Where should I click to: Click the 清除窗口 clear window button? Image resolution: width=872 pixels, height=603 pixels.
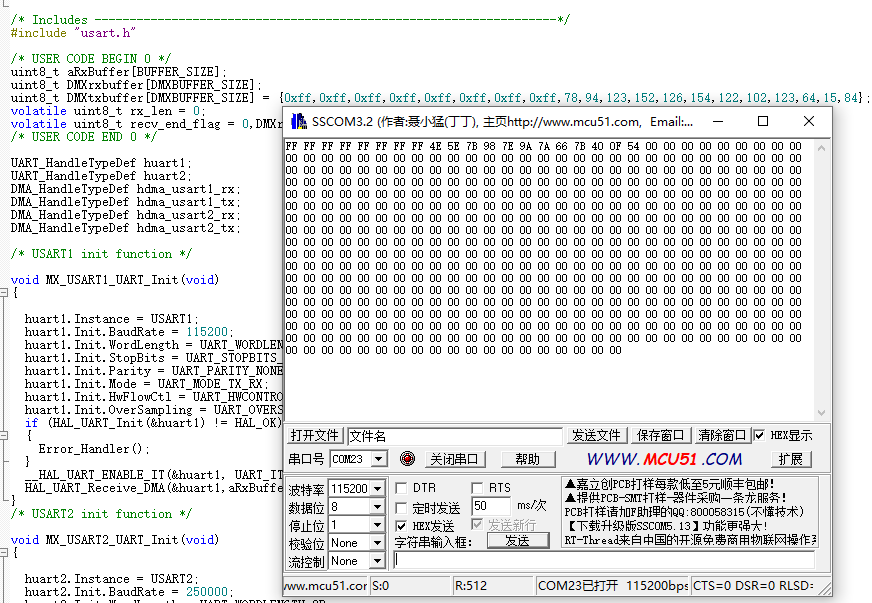click(x=722, y=436)
